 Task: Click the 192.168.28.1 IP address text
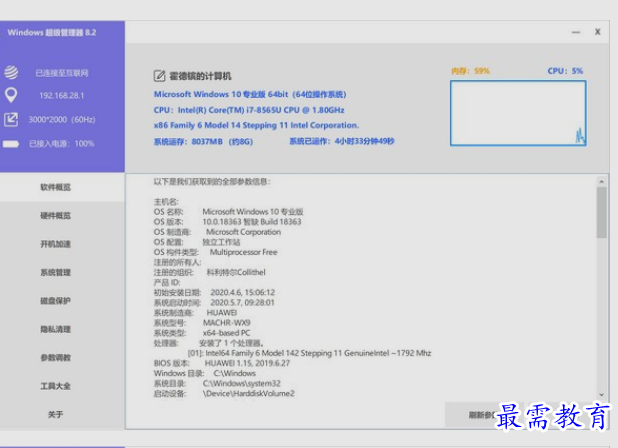(61, 95)
